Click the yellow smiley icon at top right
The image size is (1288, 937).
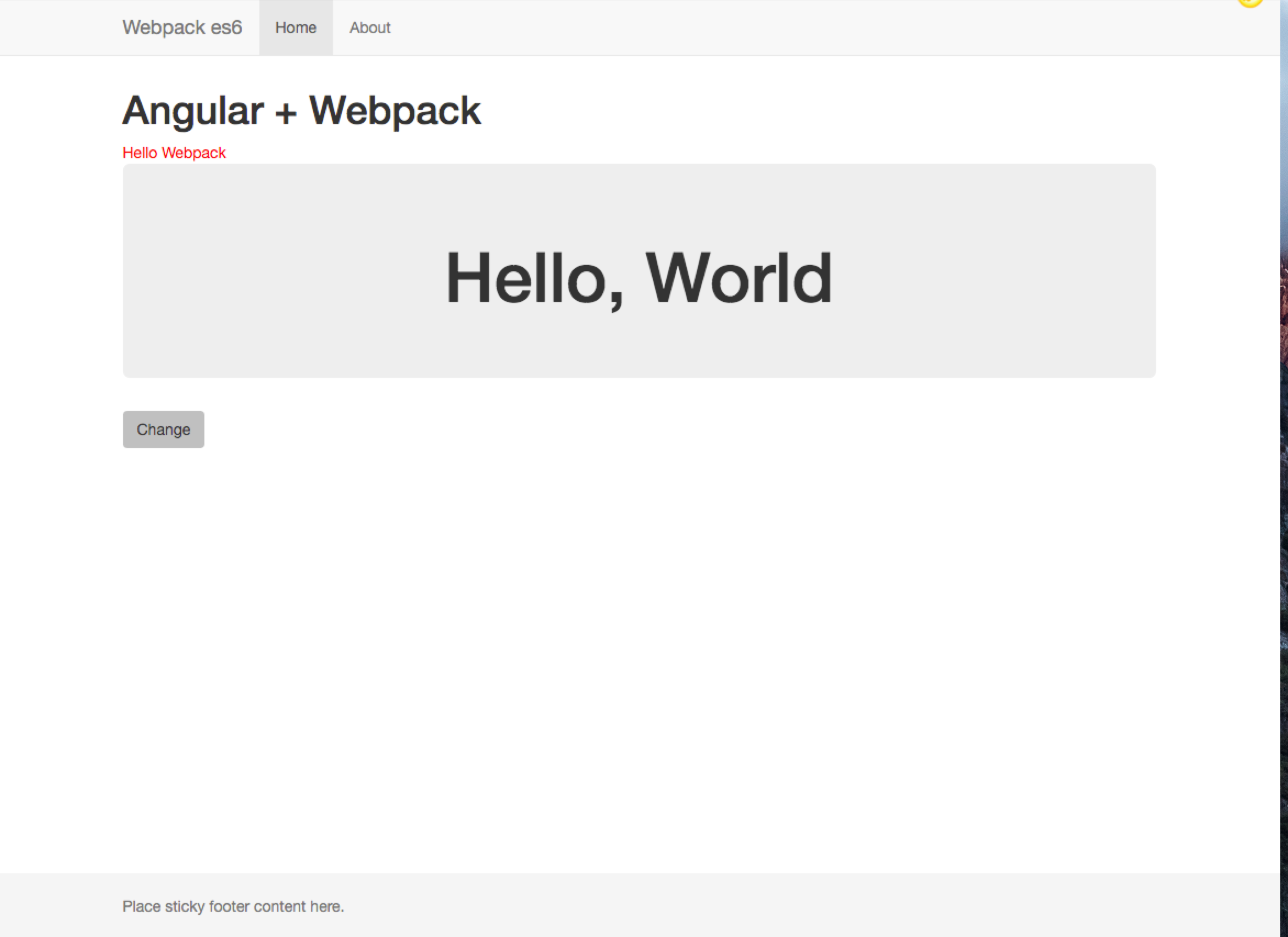[1250, 2]
